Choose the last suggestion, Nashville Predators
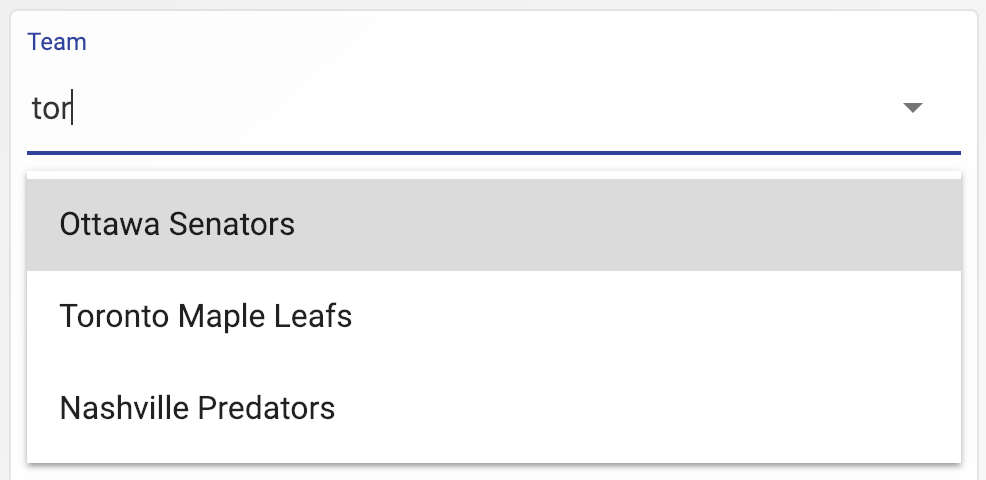 pos(197,408)
